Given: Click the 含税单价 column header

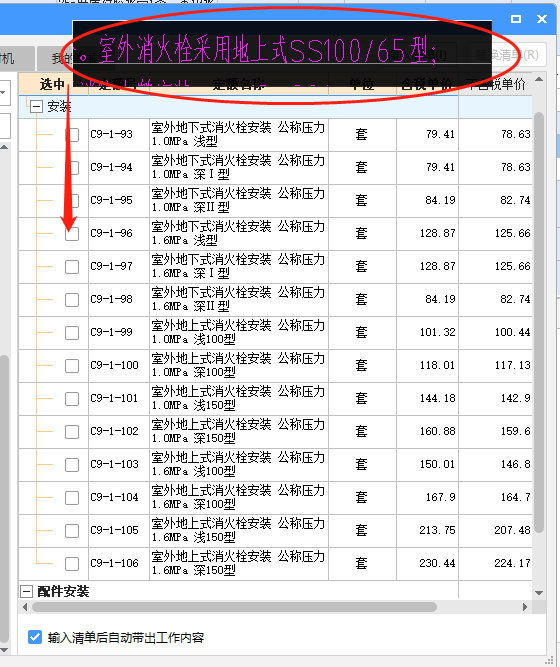Looking at the screenshot, I should tap(427, 84).
